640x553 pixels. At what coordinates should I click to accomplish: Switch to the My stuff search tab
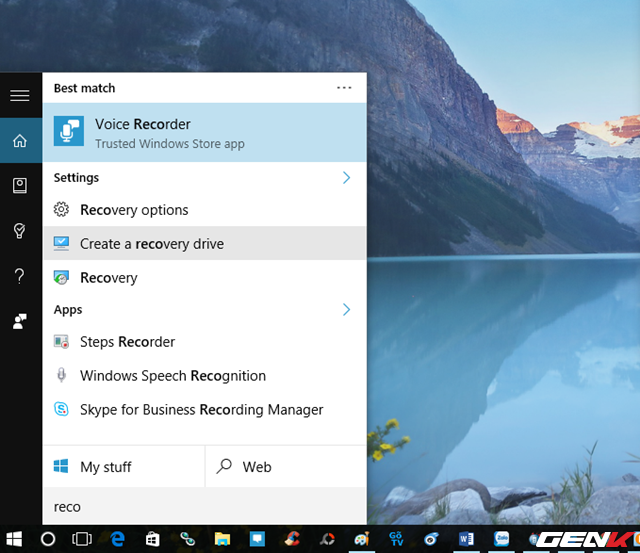click(123, 467)
